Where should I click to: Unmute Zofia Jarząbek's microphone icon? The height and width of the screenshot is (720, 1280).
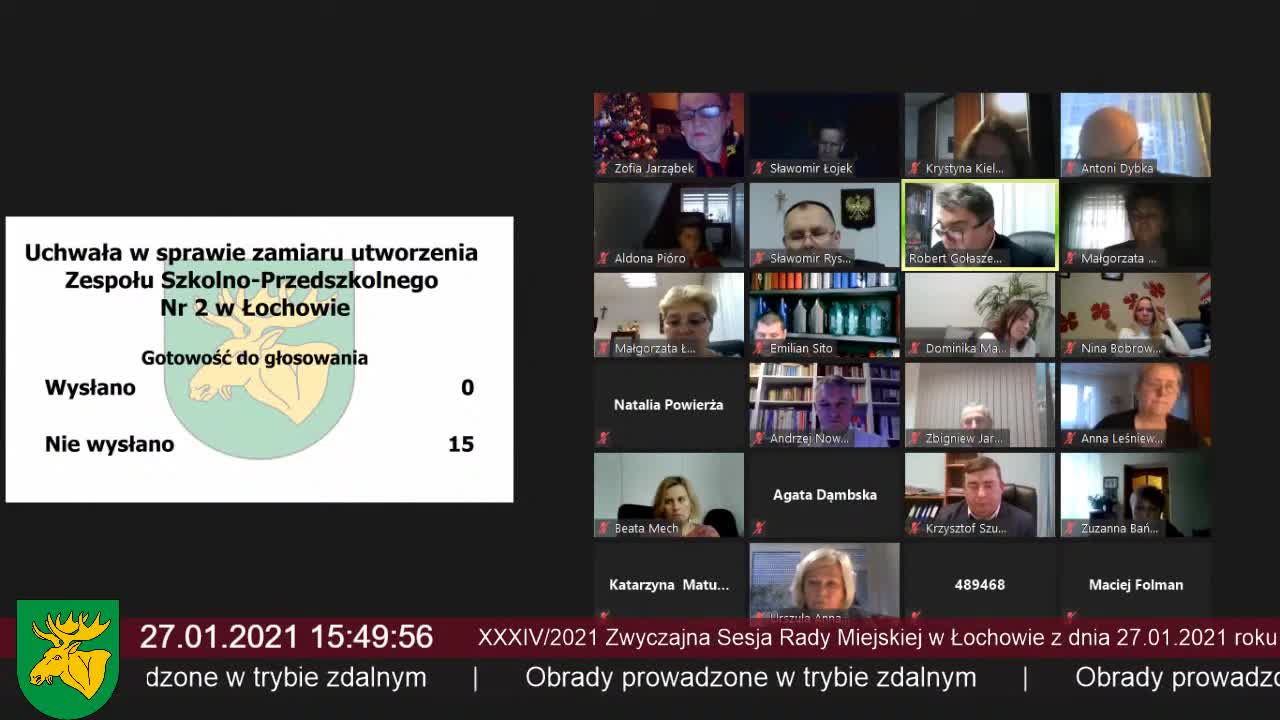tap(603, 168)
